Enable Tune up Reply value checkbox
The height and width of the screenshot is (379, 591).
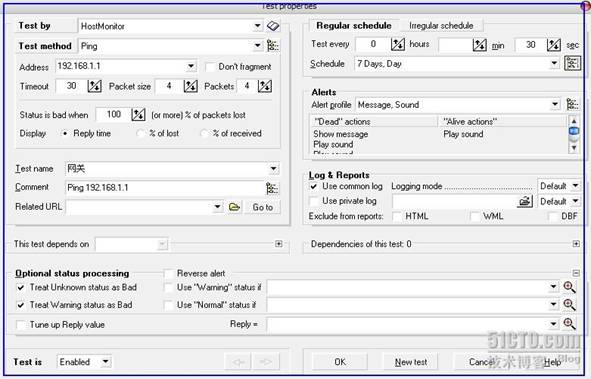(x=21, y=325)
